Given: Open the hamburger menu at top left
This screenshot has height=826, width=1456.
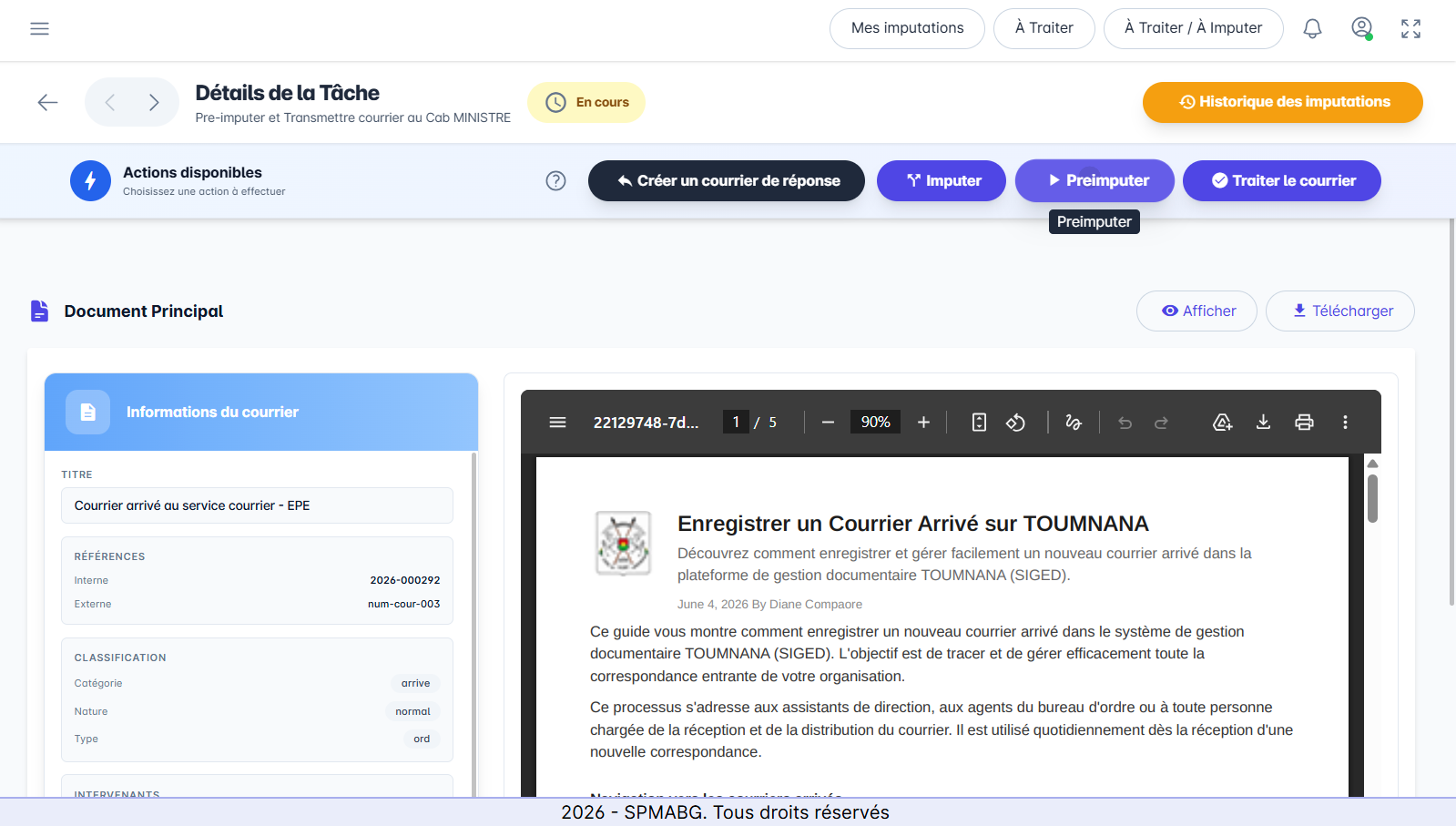Looking at the screenshot, I should point(39,28).
